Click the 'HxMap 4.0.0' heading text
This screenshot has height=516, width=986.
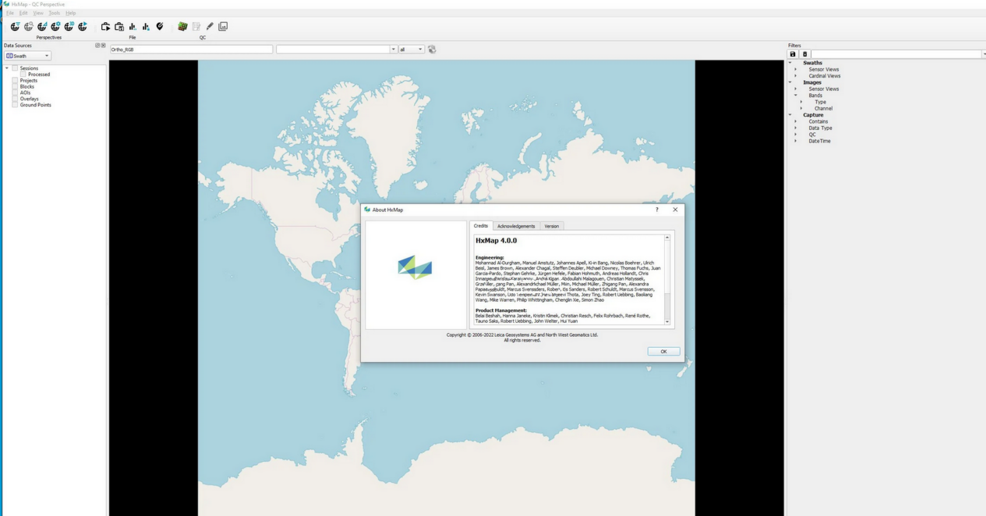pyautogui.click(x=496, y=241)
